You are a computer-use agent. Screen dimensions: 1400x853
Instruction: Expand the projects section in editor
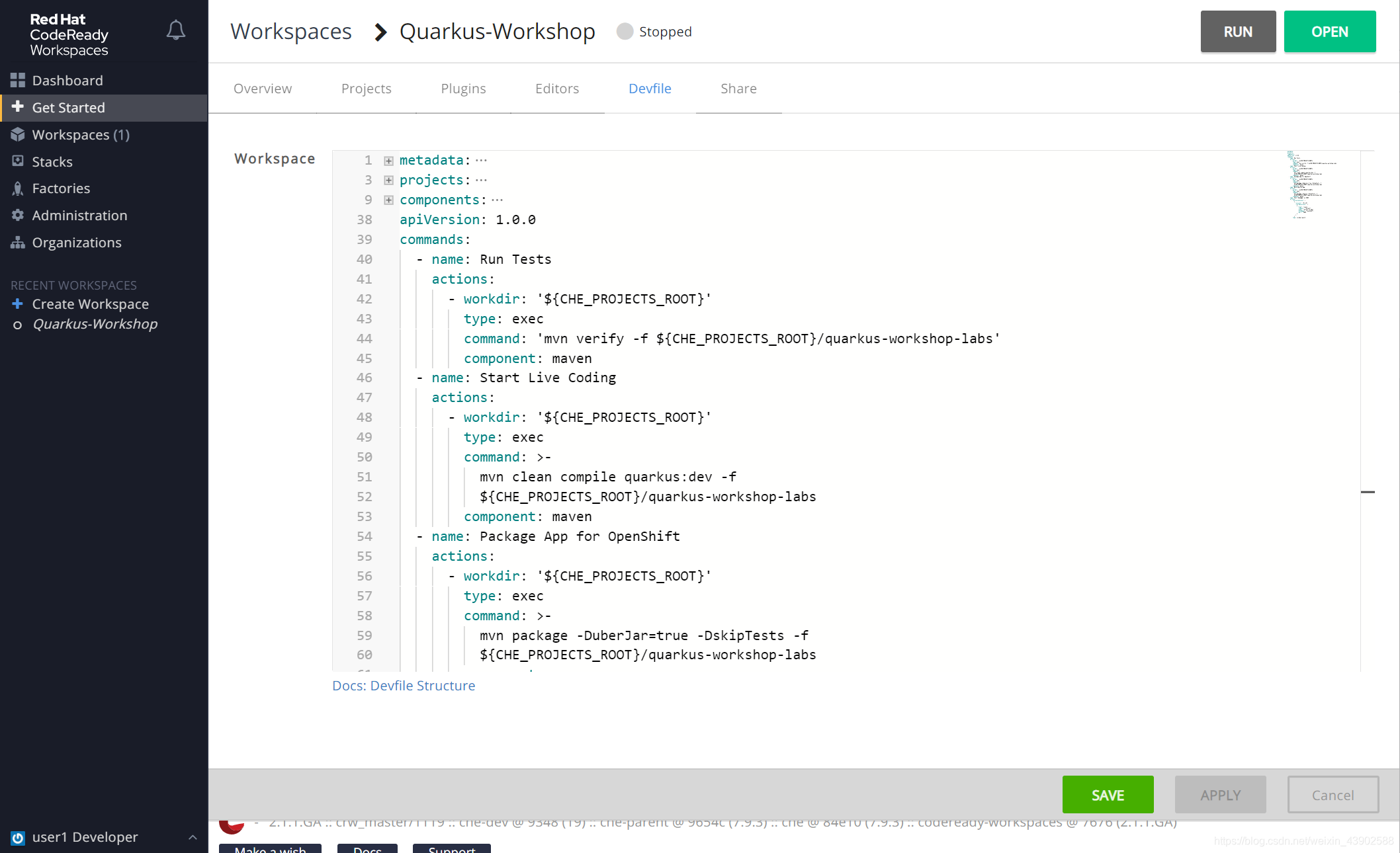pyautogui.click(x=389, y=181)
